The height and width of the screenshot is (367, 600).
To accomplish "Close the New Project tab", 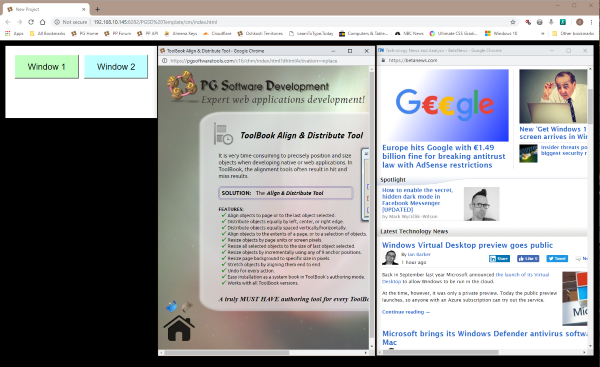I will coord(83,9).
